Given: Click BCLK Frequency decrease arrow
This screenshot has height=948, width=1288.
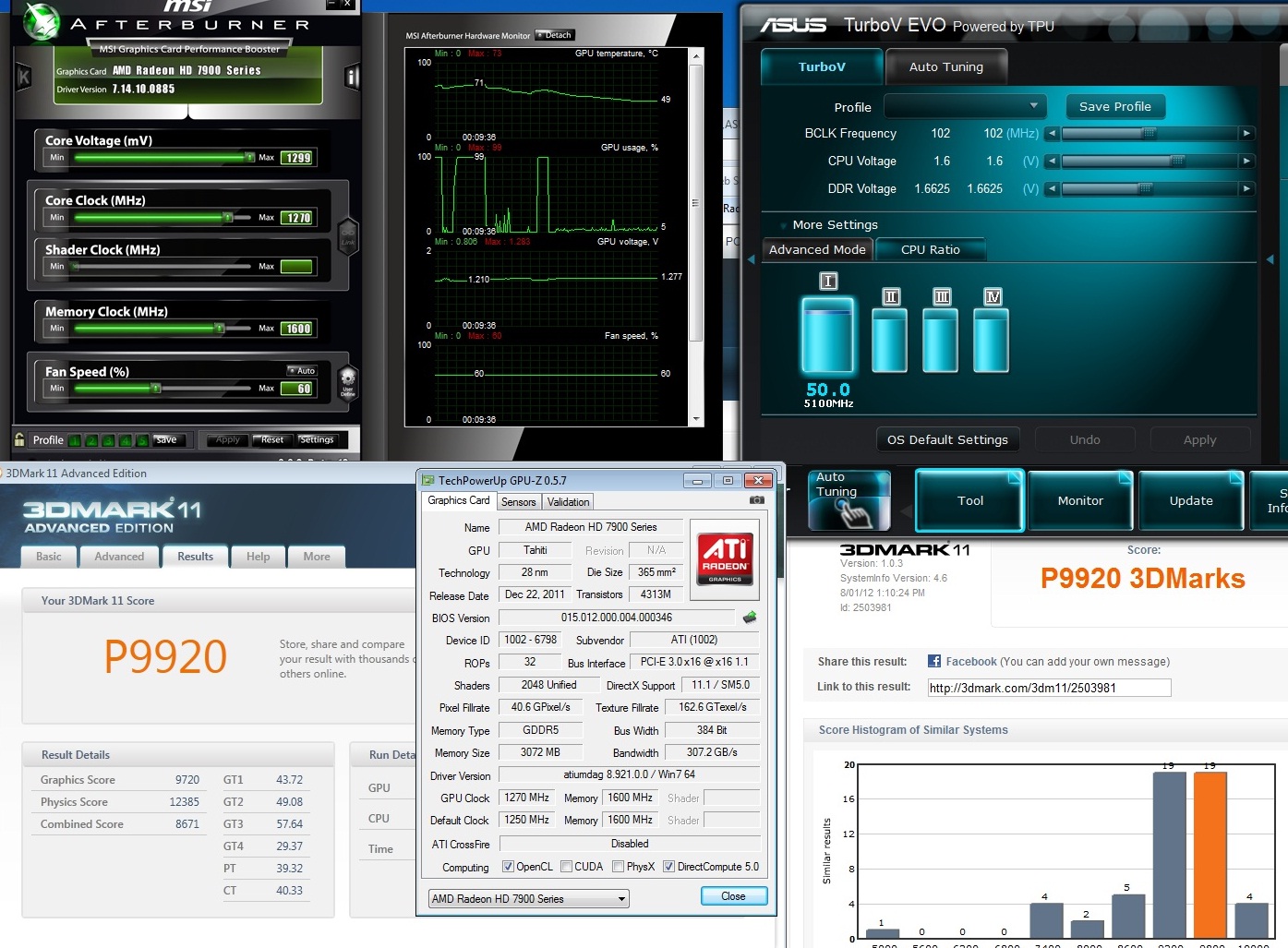Looking at the screenshot, I should click(x=1052, y=133).
